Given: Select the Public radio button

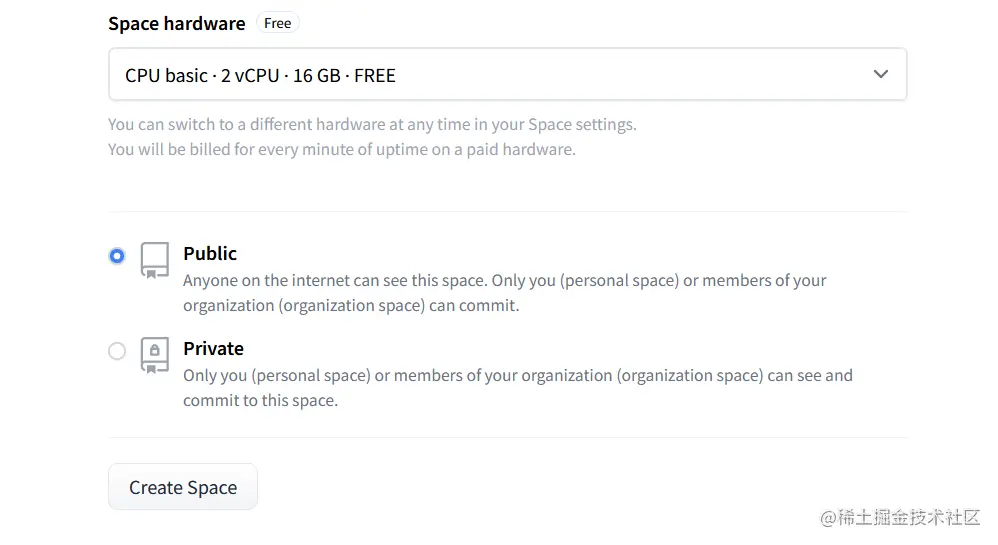Looking at the screenshot, I should pos(117,256).
